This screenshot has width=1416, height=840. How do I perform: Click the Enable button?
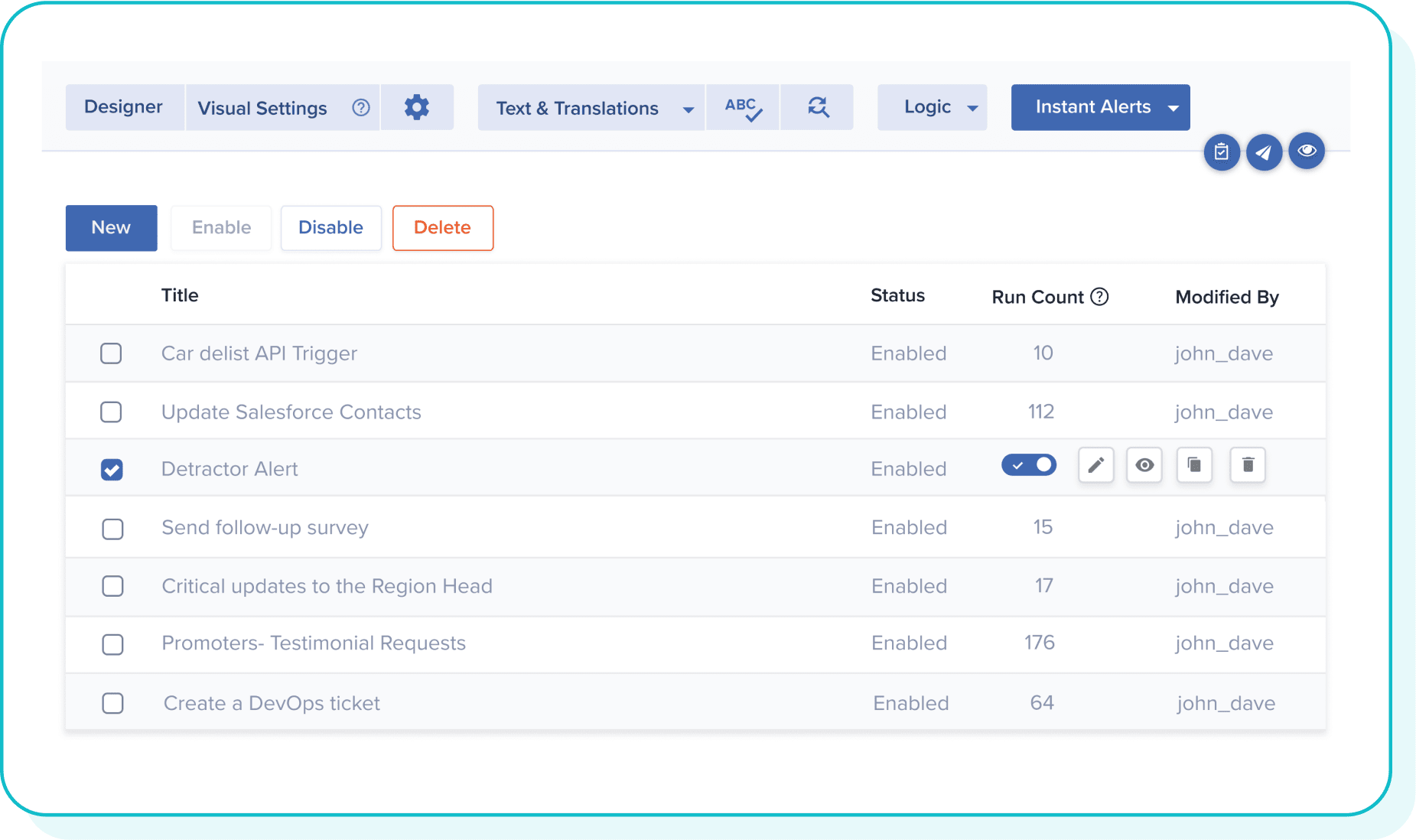pos(221,228)
